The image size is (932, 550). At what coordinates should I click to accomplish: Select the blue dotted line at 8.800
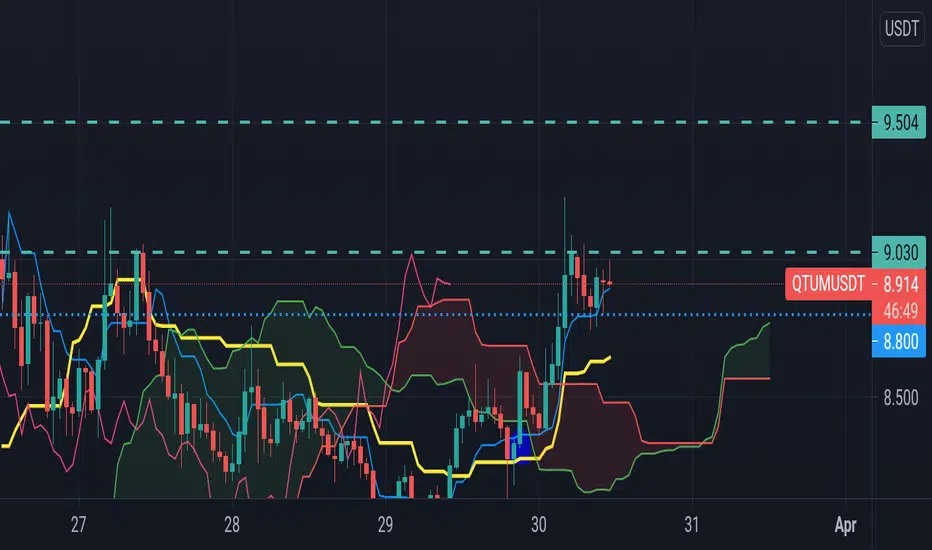[x=436, y=315]
